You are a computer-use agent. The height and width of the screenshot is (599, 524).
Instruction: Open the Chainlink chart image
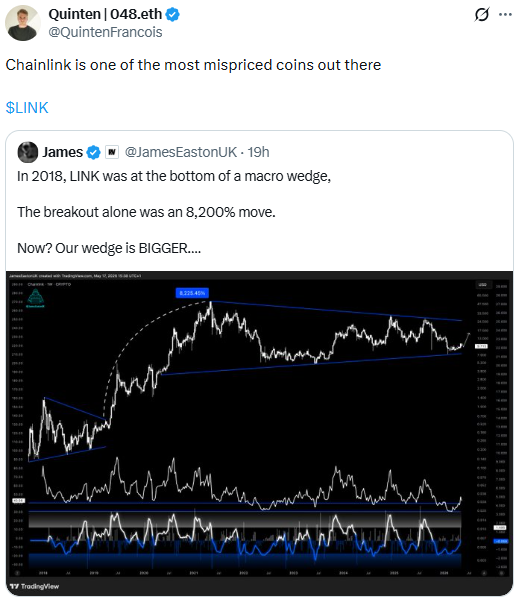259,433
